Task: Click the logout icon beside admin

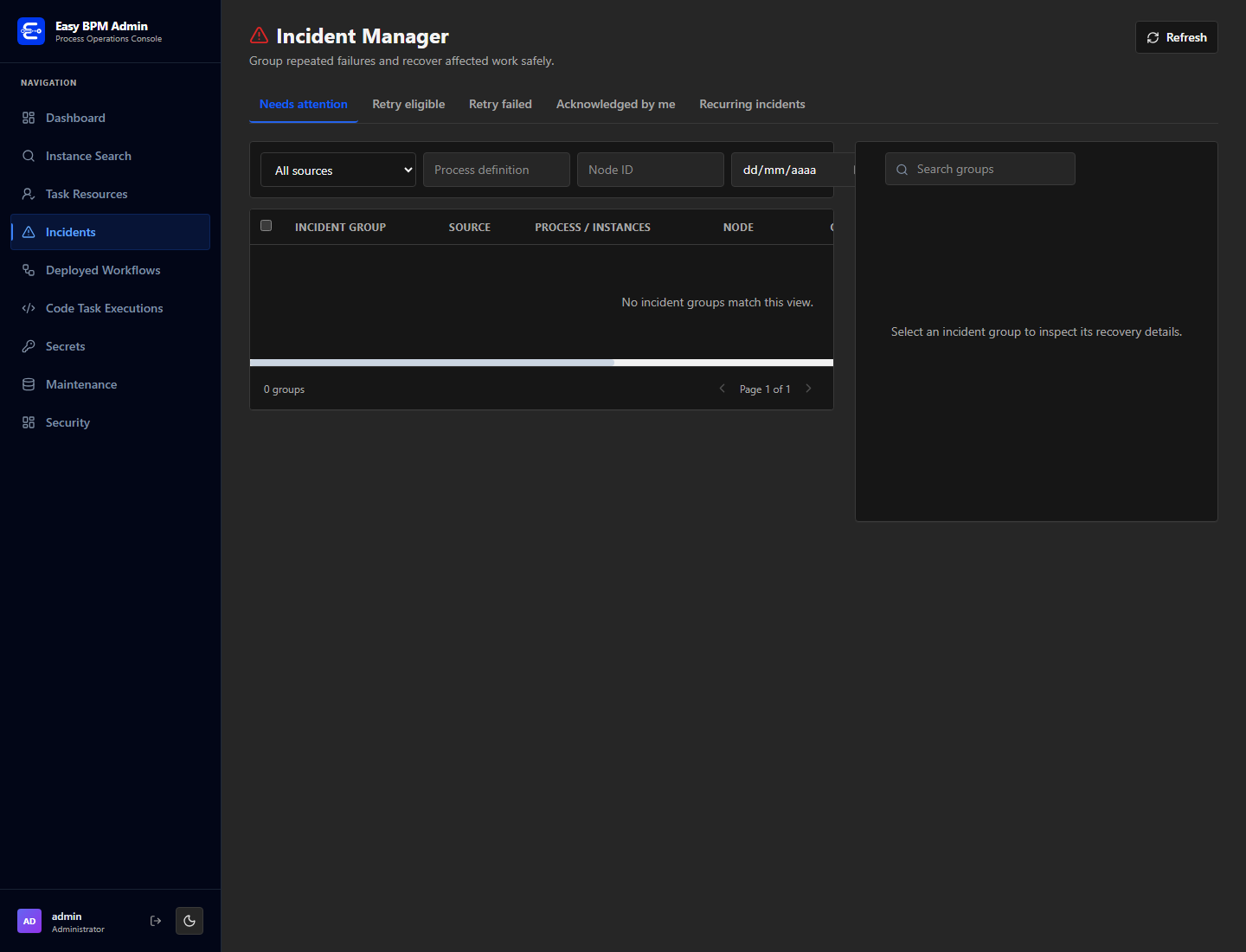Action: click(x=156, y=921)
